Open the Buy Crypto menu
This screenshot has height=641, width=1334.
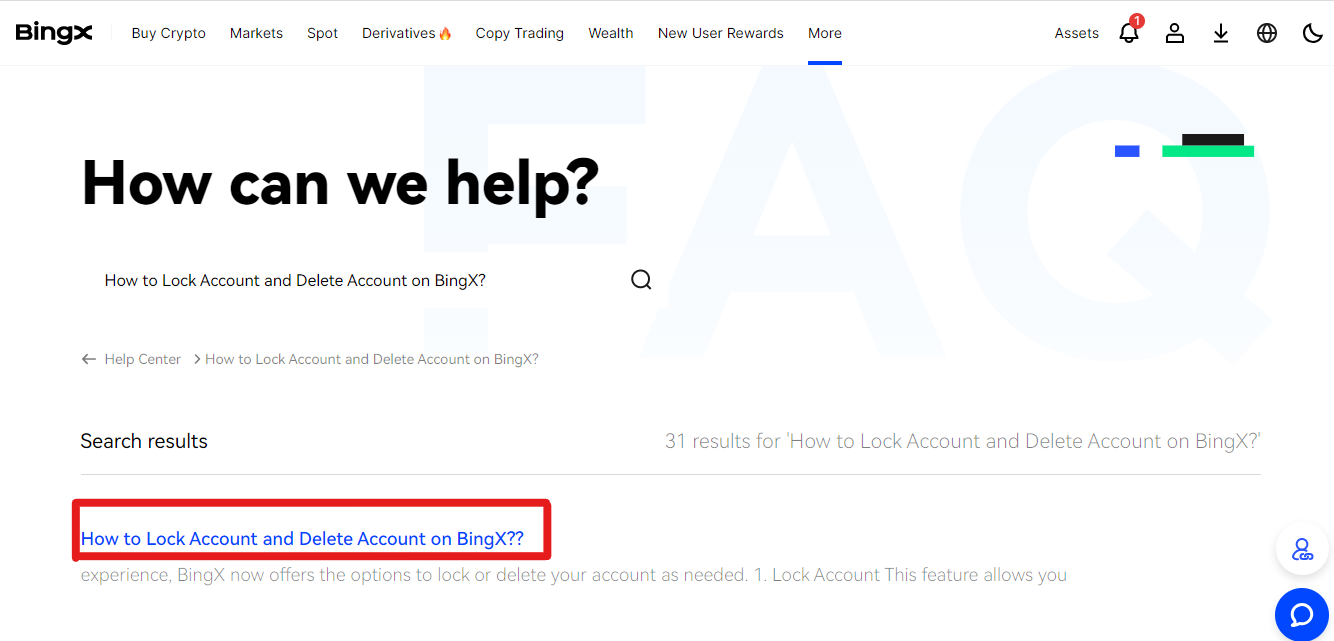point(169,33)
